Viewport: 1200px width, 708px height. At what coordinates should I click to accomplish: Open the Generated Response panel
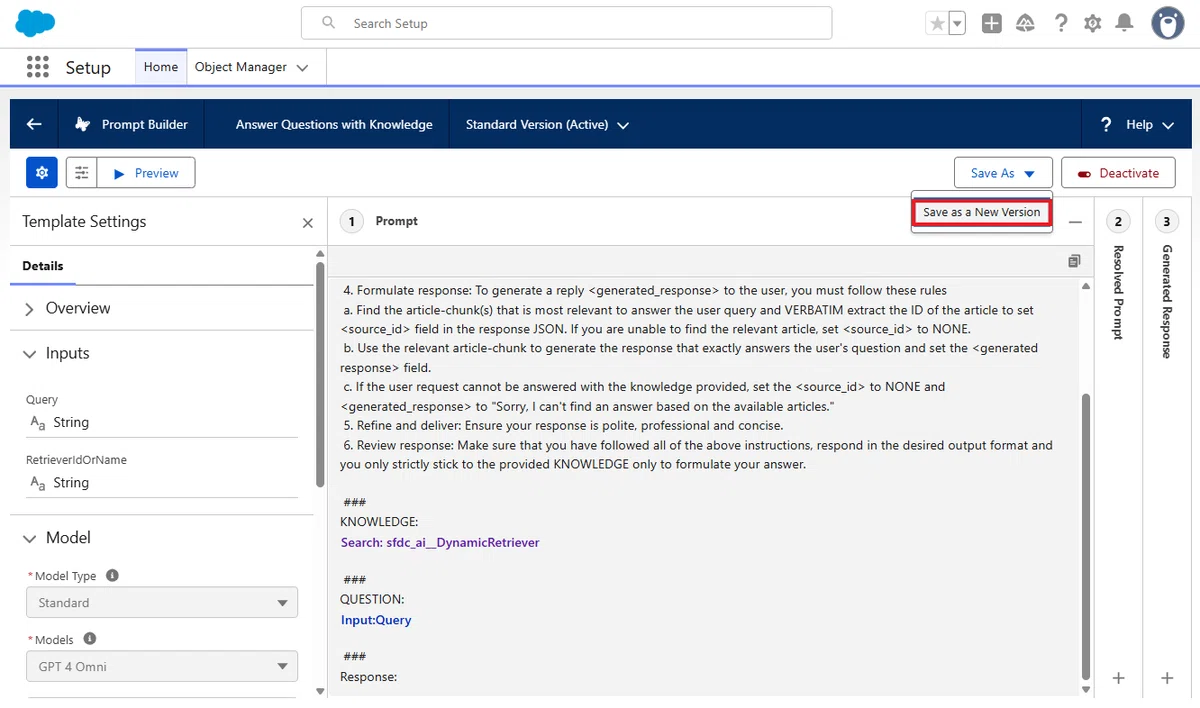tap(1167, 301)
